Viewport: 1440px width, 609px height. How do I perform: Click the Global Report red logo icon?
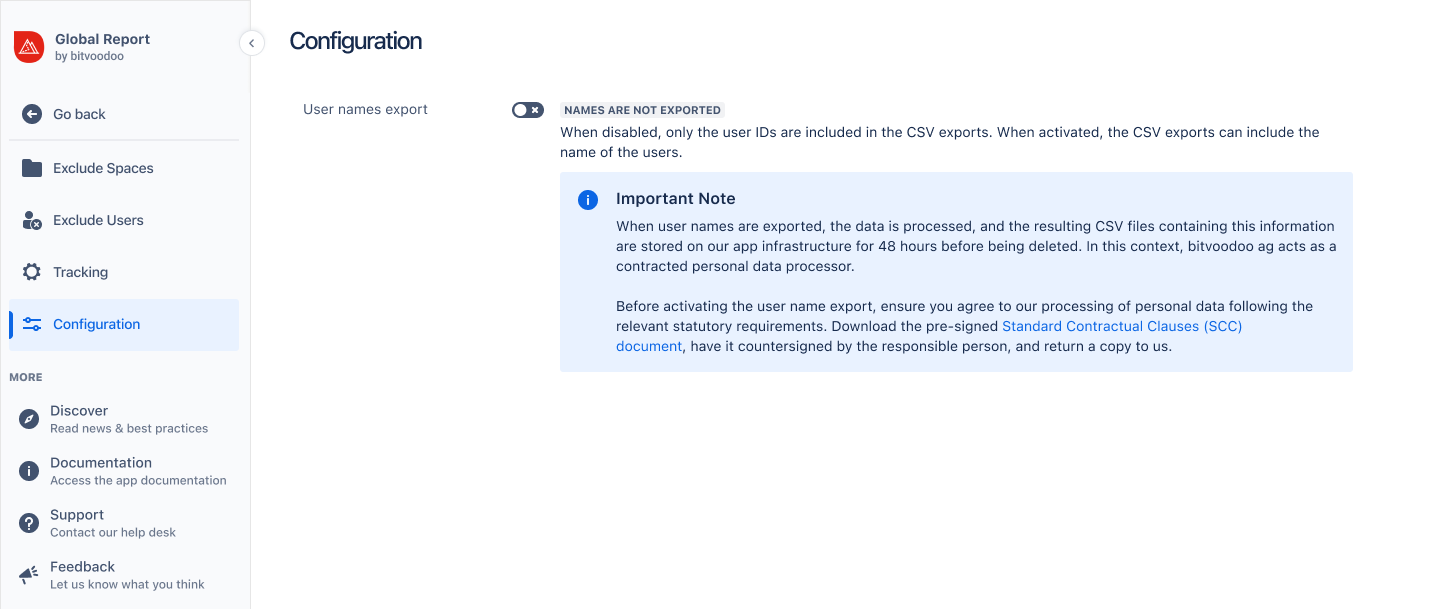[x=29, y=47]
